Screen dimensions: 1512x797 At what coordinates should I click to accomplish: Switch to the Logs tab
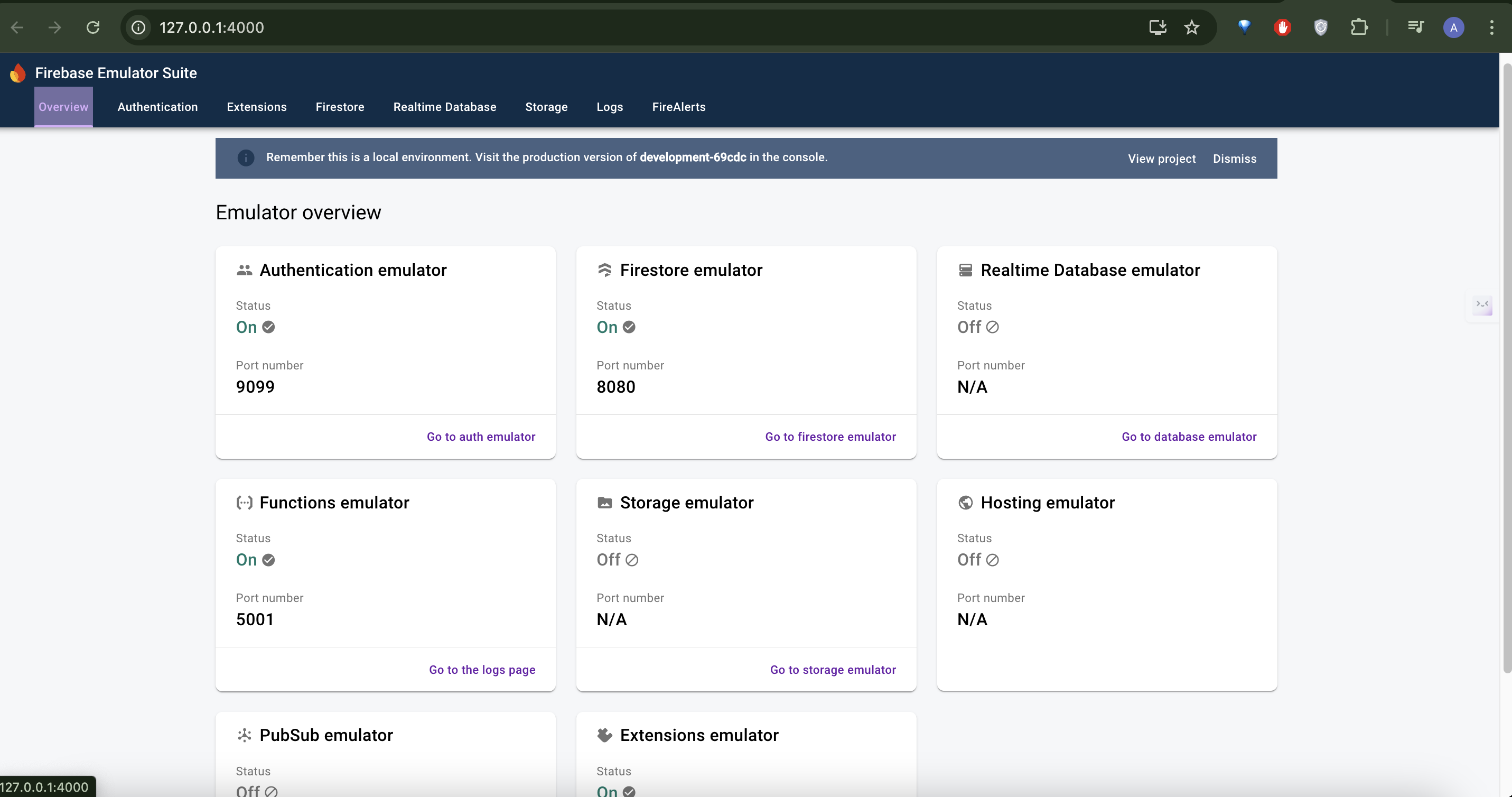(609, 107)
